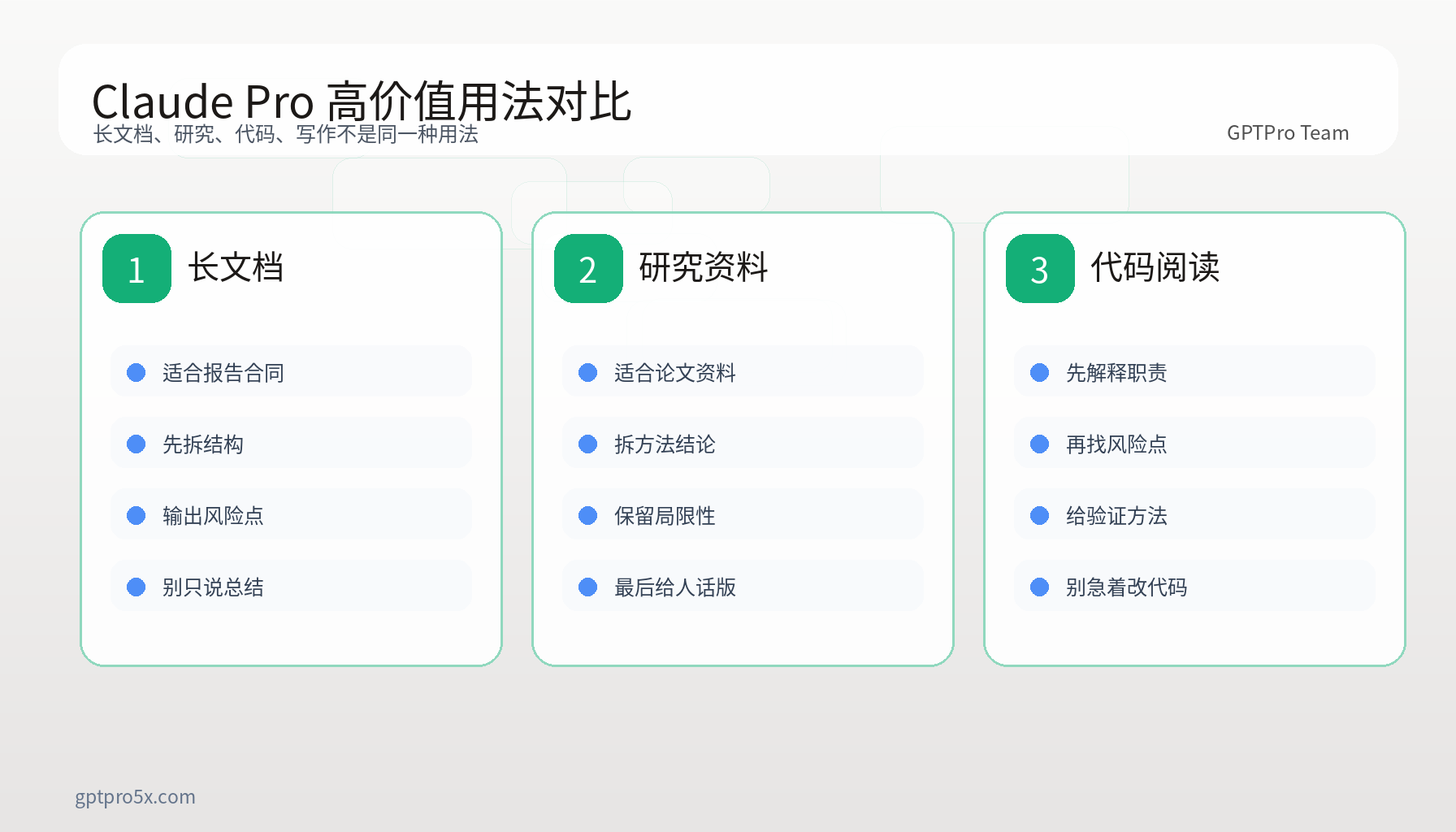Select the 再找风险点 item text
This screenshot has width=1456, height=832.
point(1116,444)
